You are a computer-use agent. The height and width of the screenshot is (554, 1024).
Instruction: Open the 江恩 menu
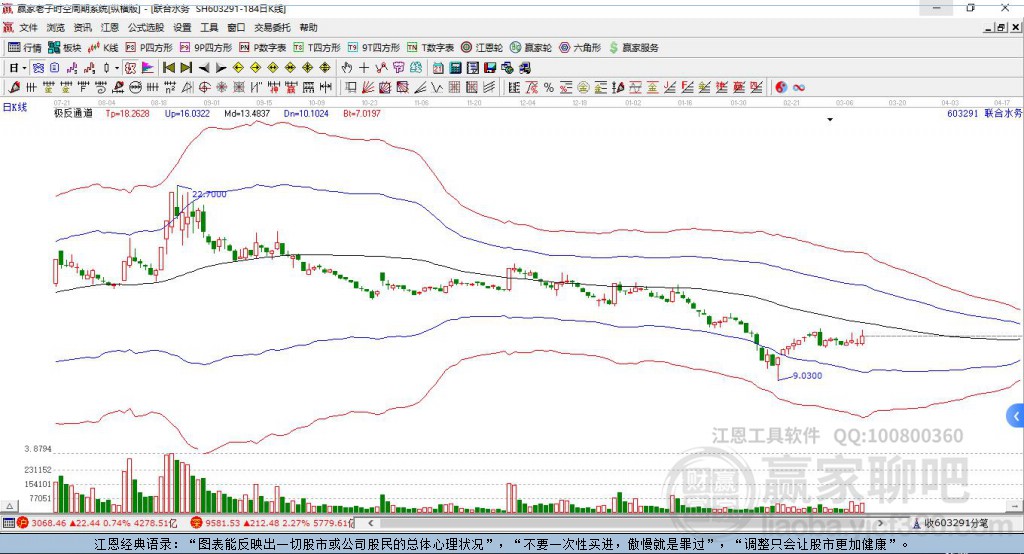coord(110,27)
